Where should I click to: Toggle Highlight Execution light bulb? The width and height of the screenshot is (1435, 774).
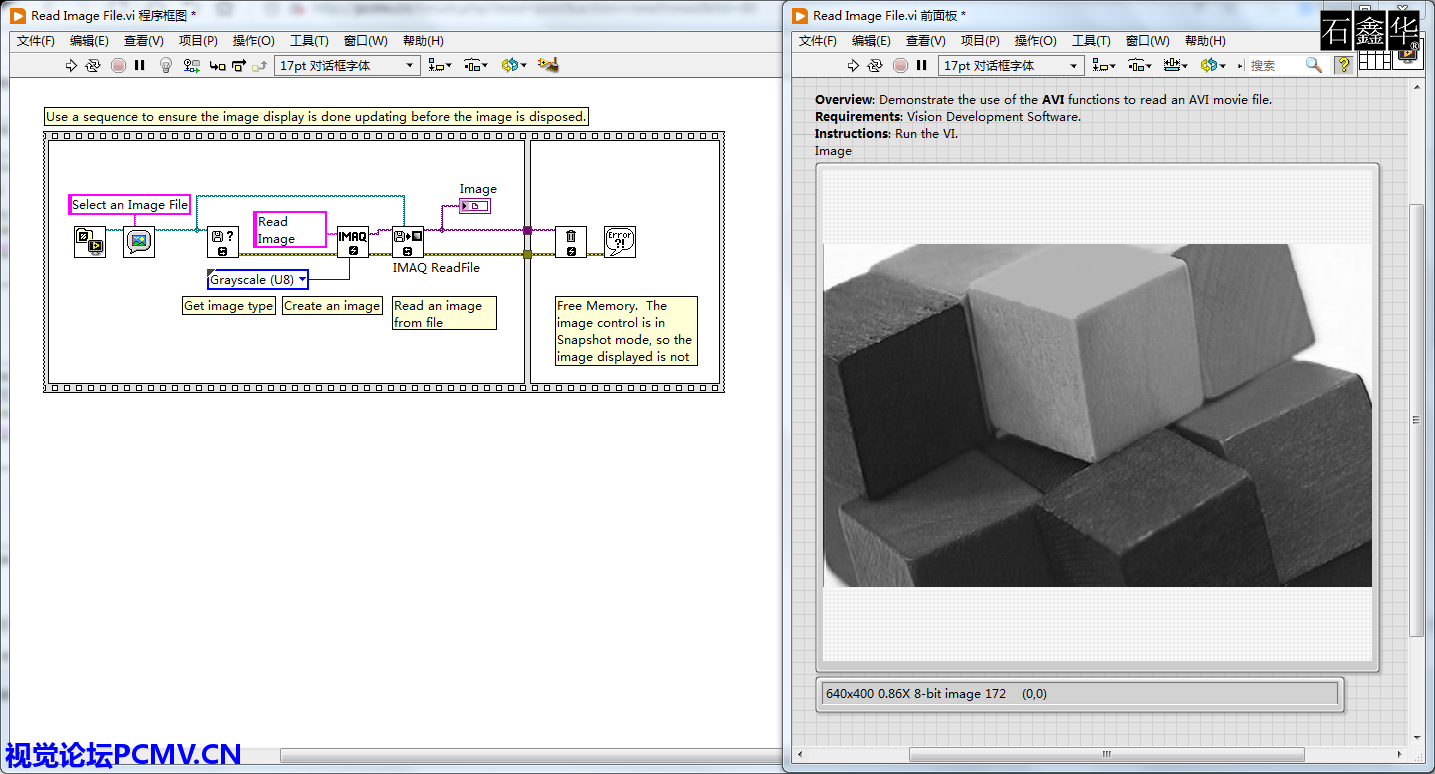tap(167, 66)
